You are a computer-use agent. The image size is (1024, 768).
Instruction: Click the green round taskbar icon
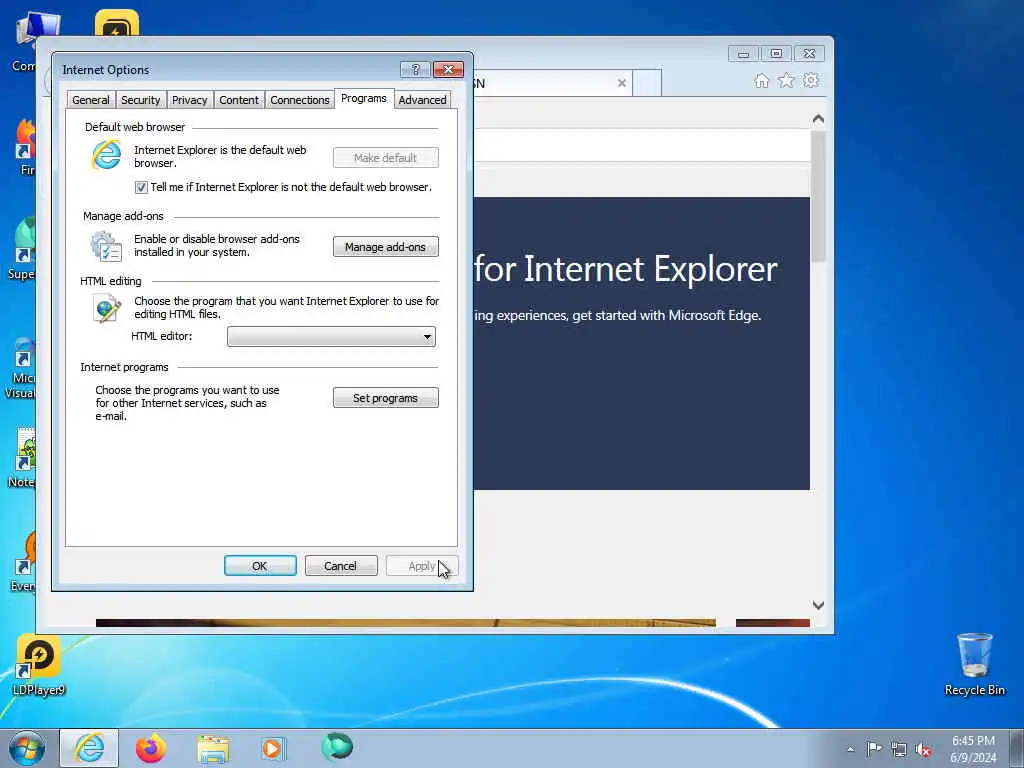(x=337, y=747)
